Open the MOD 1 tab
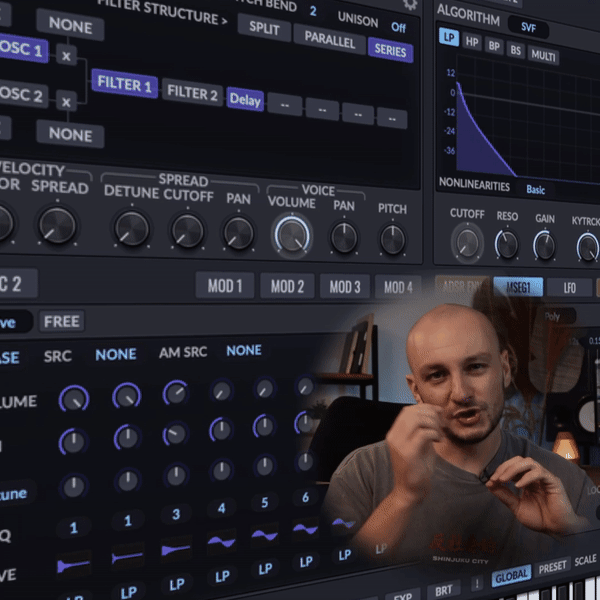 coord(225,286)
